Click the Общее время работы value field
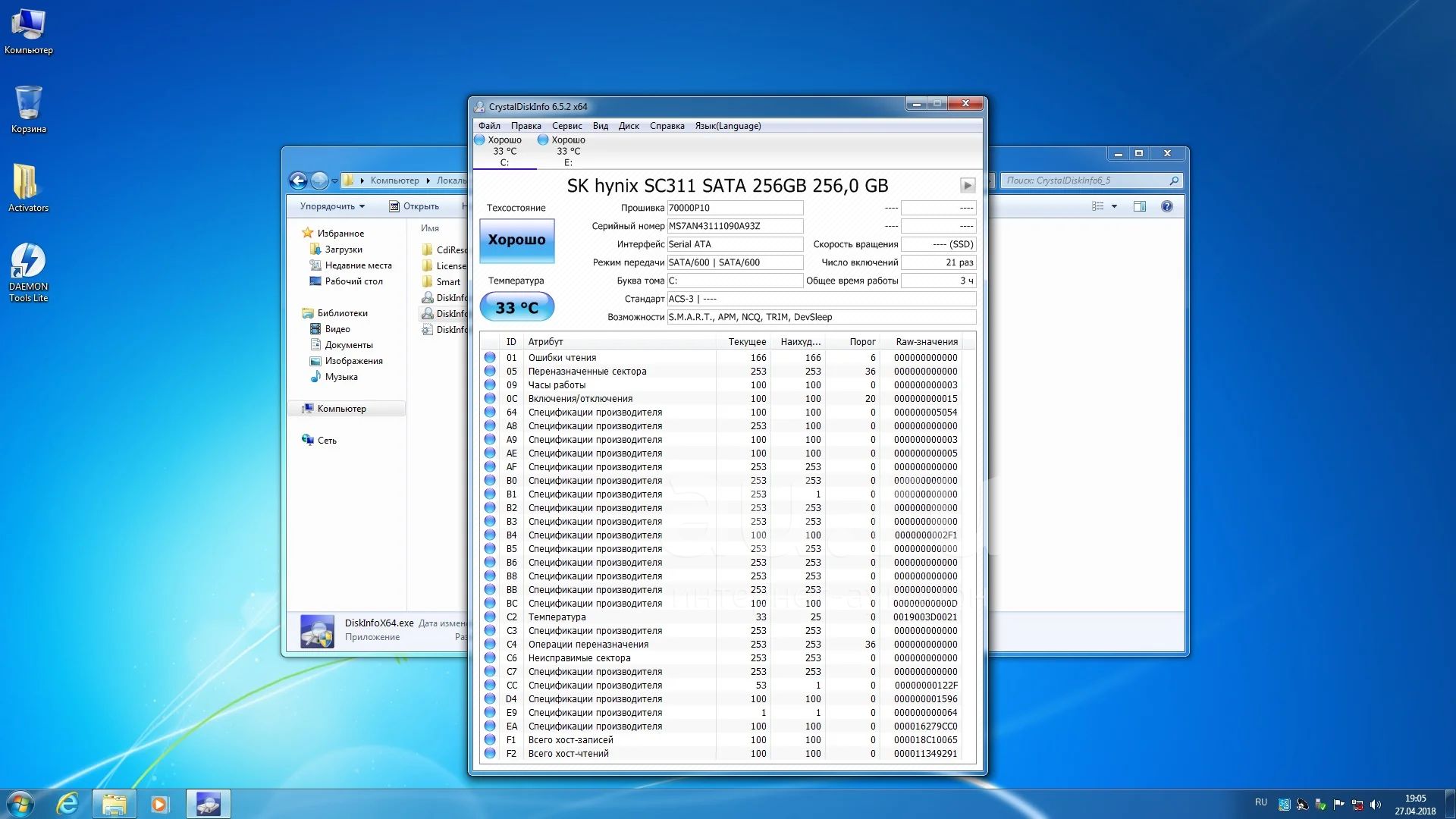Viewport: 1456px width, 819px height. tap(938, 281)
